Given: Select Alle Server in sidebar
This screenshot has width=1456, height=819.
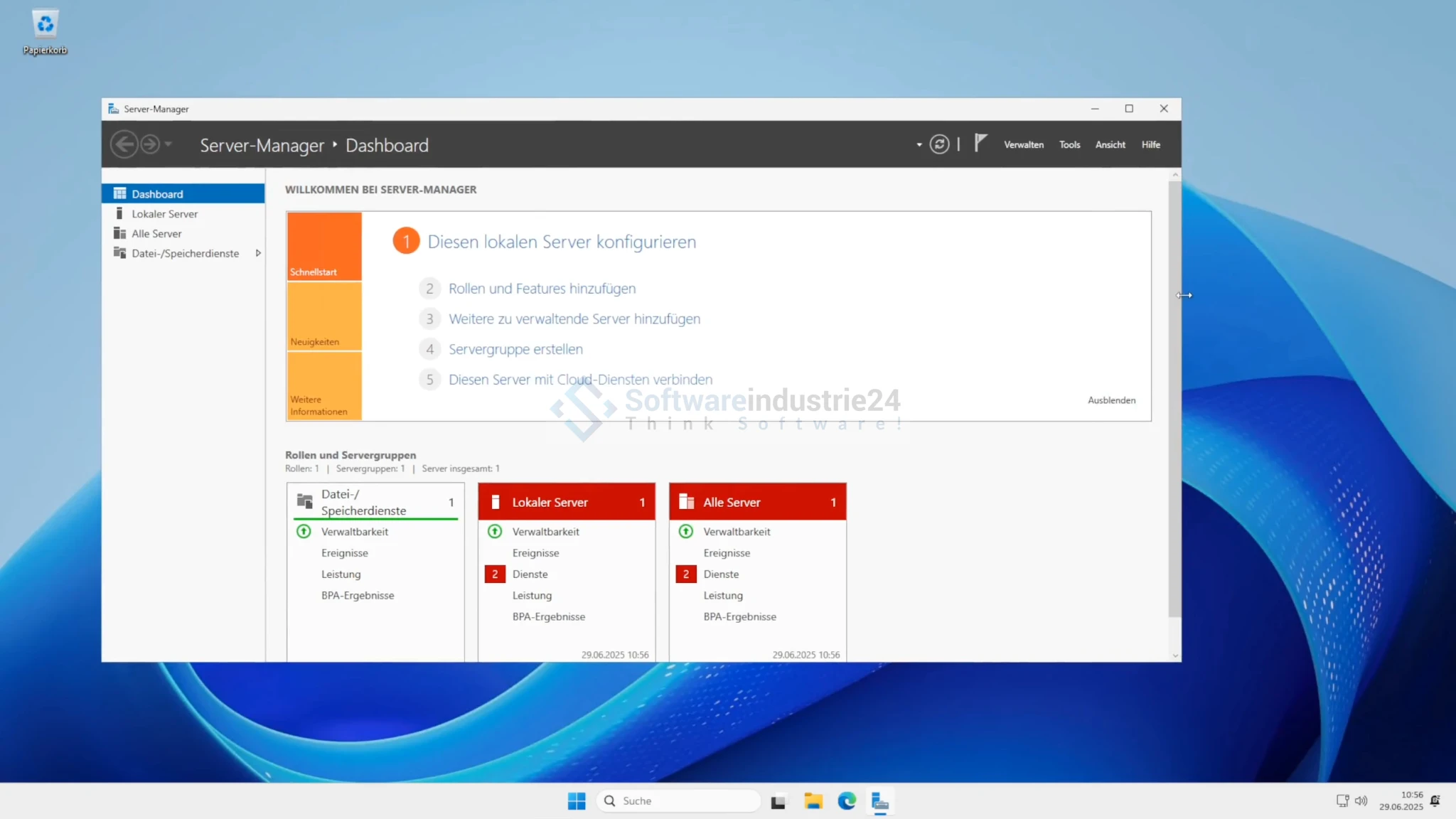Looking at the screenshot, I should (156, 234).
